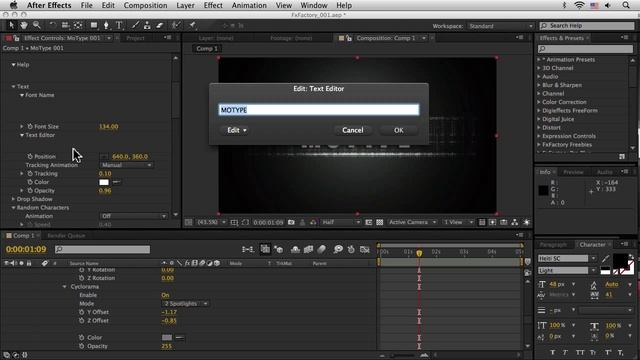Click the Effects & Presets search field

click(586, 49)
